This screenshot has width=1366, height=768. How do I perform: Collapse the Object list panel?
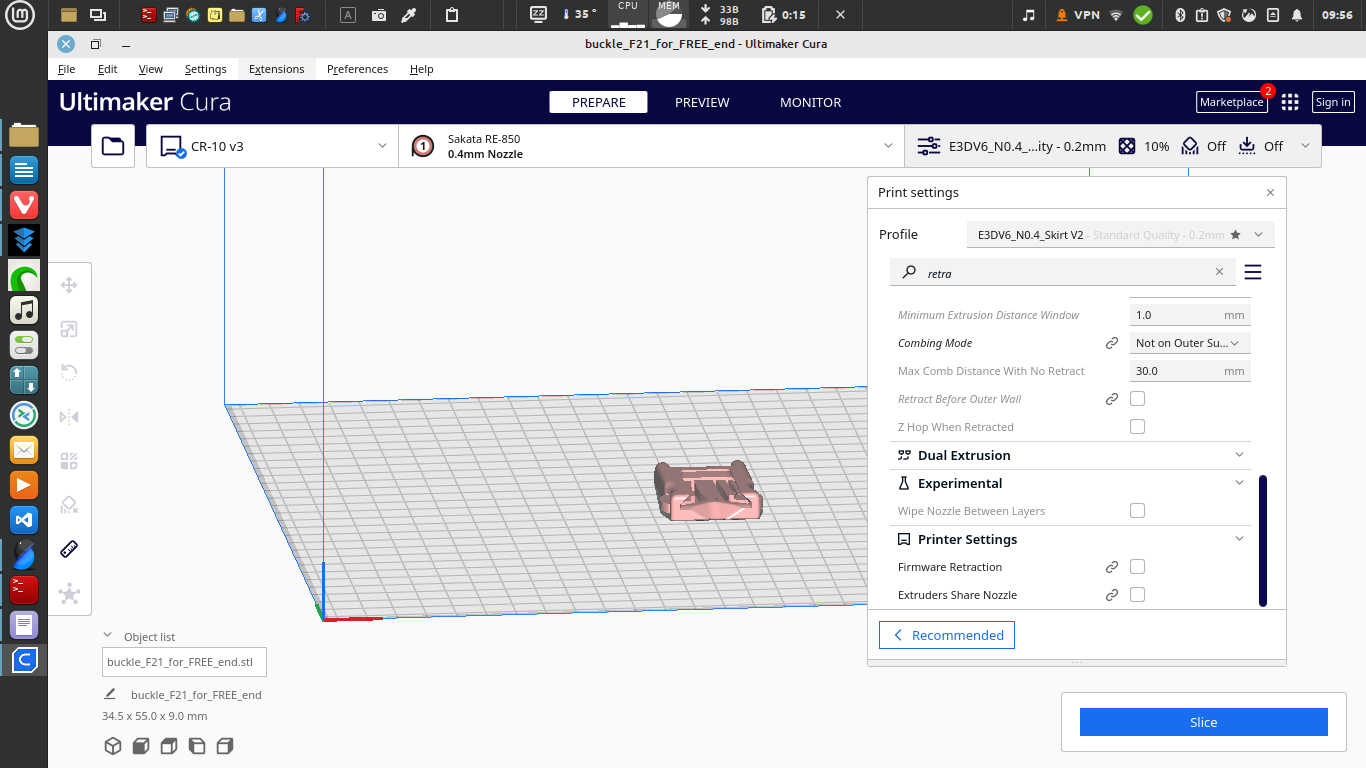point(108,636)
